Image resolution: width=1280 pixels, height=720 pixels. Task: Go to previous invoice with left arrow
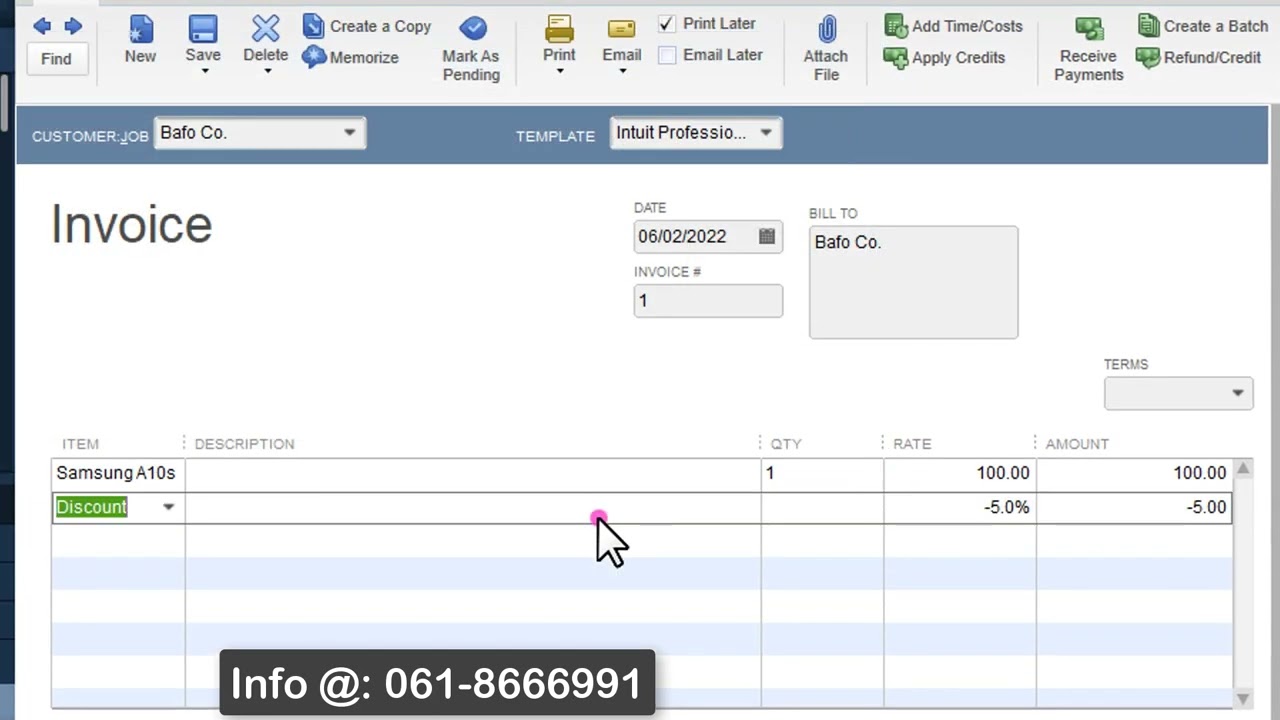41,26
